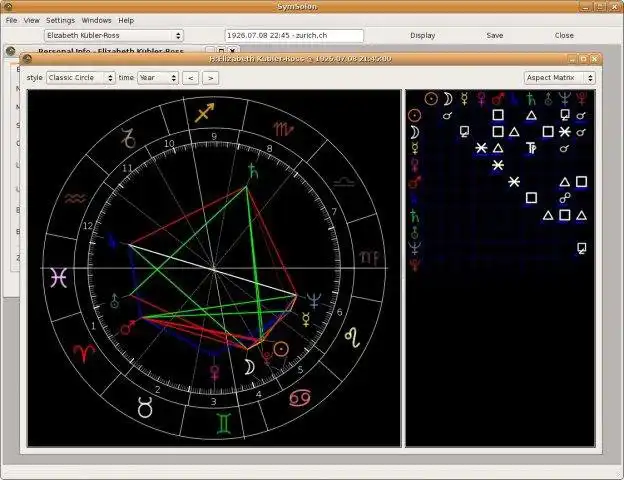Click the Aries sign on the chart wheel
This screenshot has height=480, width=624.
84,352
